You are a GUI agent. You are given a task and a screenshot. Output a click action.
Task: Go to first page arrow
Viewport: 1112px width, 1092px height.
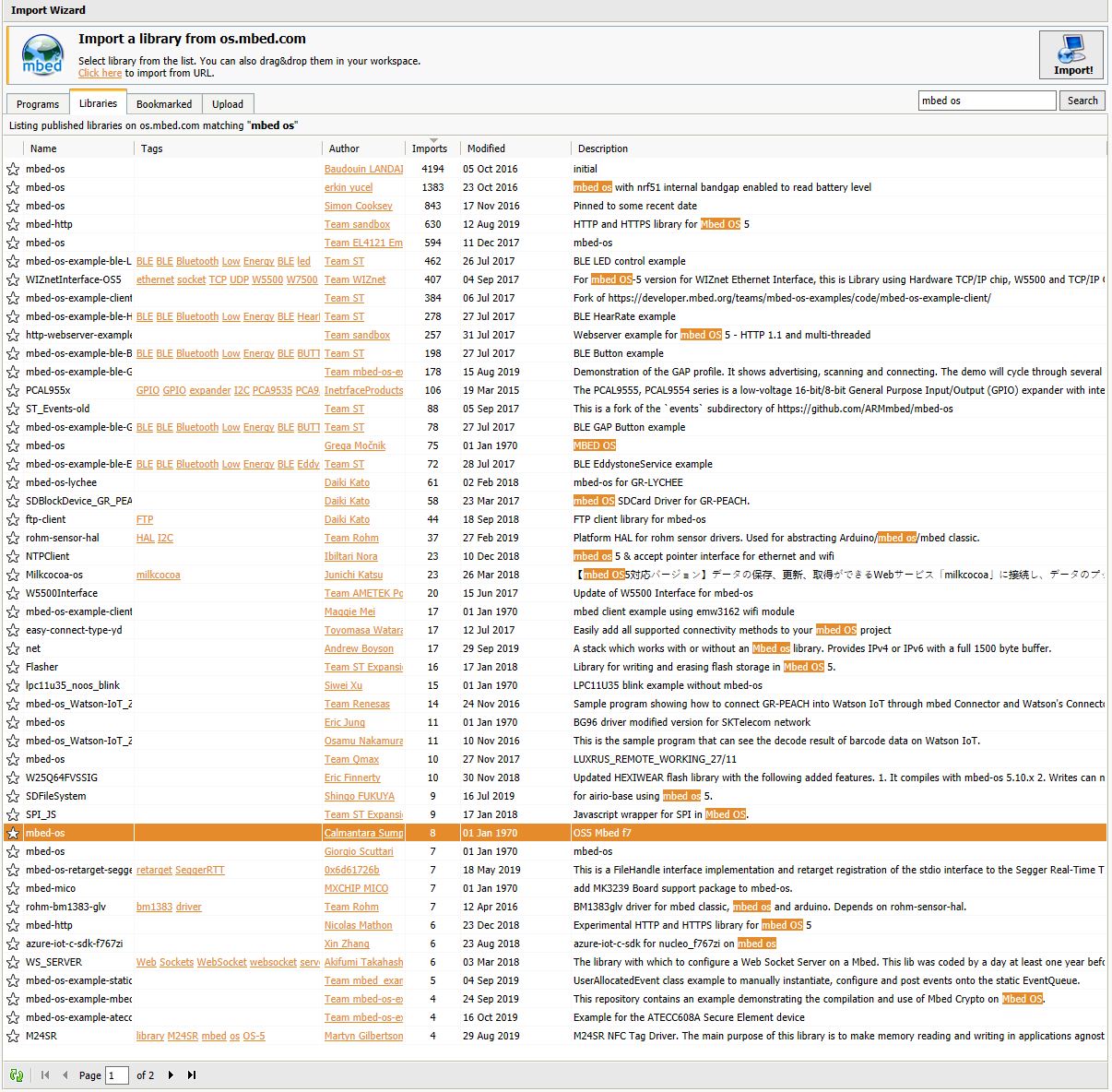45,1074
